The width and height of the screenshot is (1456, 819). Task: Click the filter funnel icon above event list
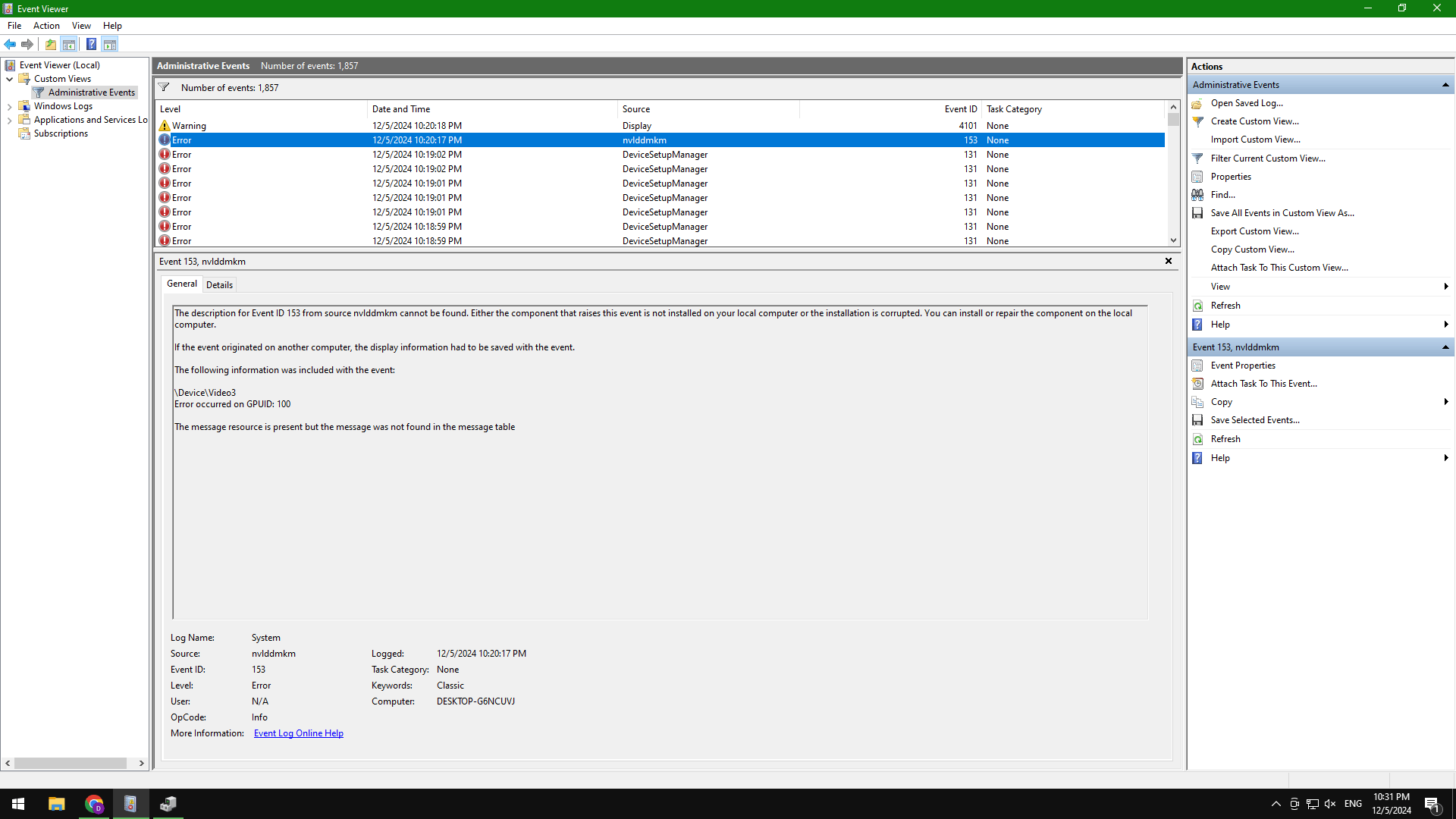coord(164,87)
